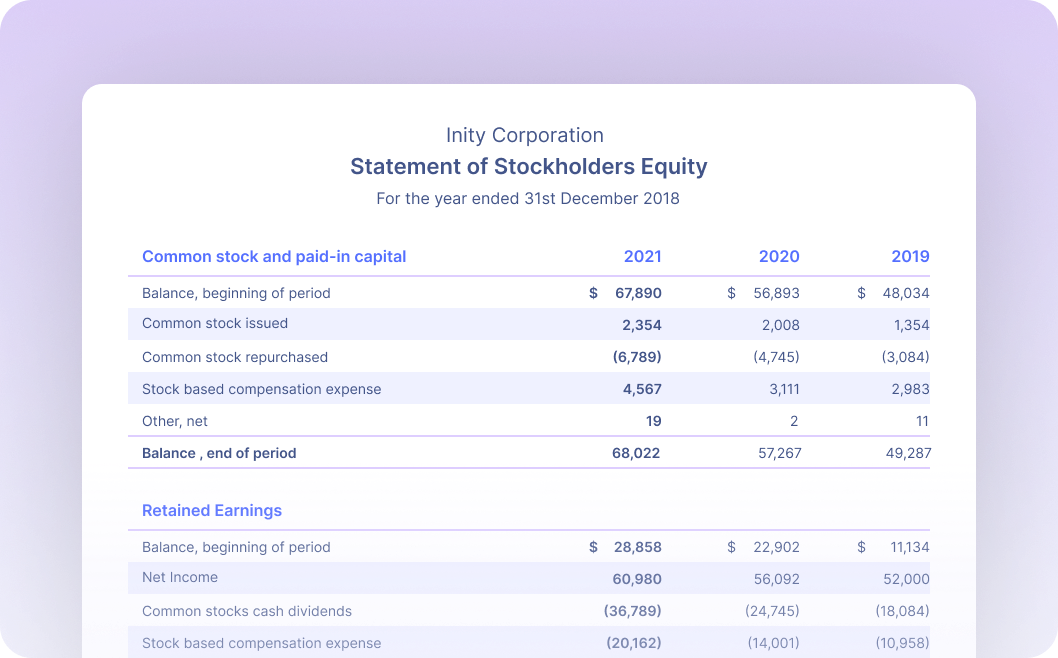Select the 60,980 Net Income value
Image resolution: width=1058 pixels, height=658 pixels.
[637, 579]
